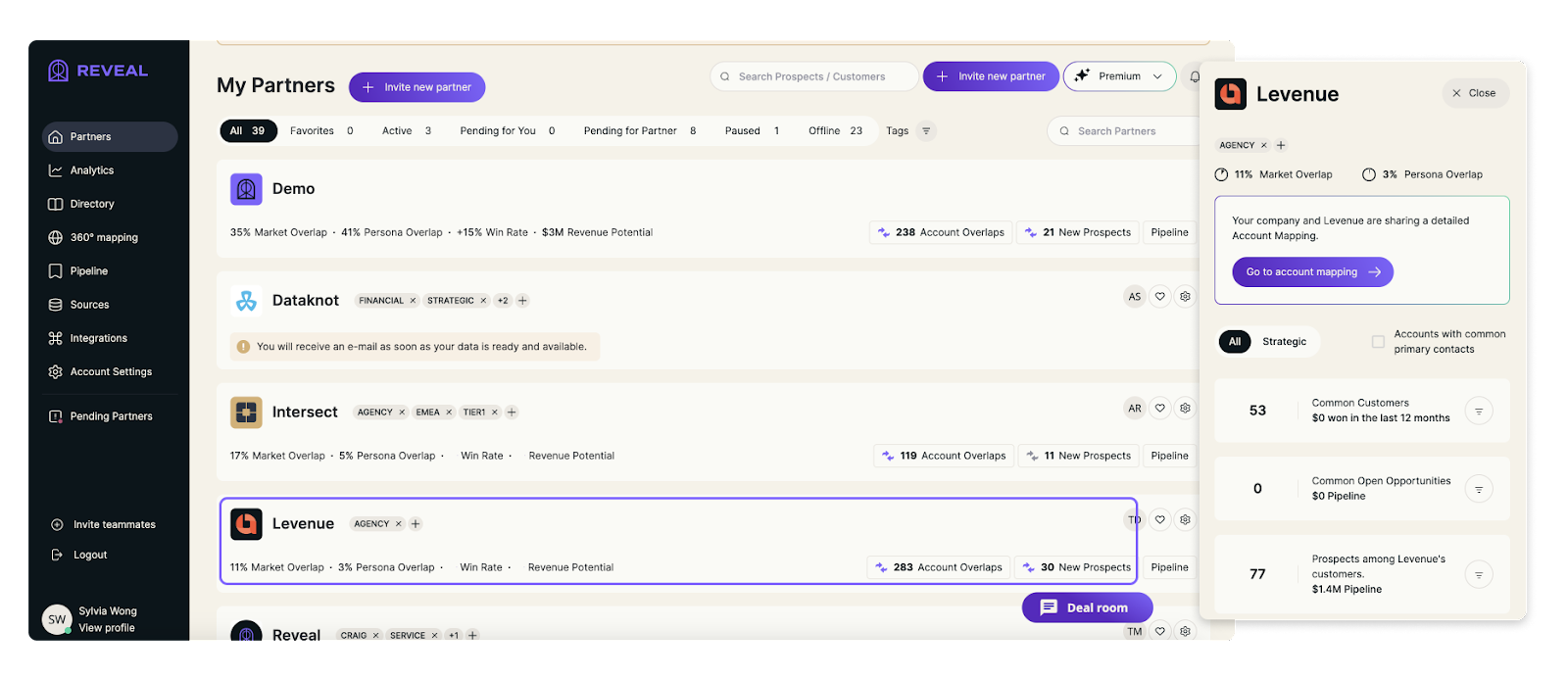
Task: Open Levenue row settings gear
Action: [1185, 520]
